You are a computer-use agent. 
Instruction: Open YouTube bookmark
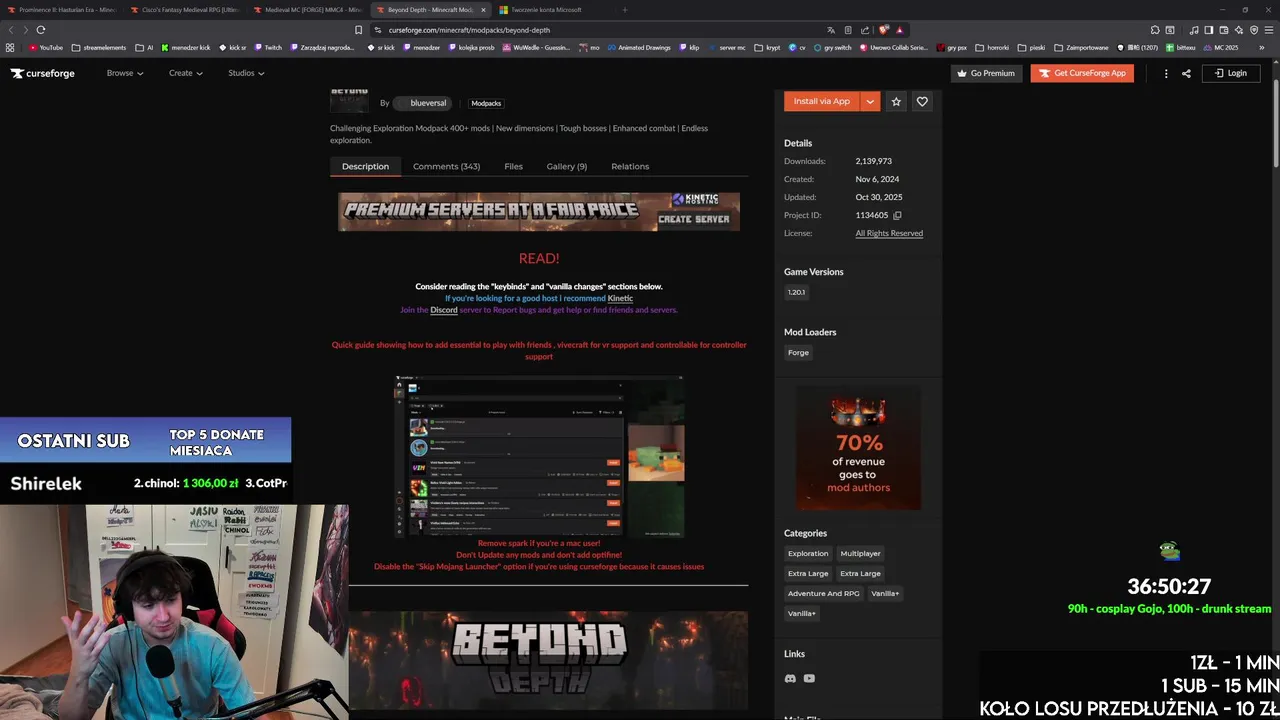point(46,47)
